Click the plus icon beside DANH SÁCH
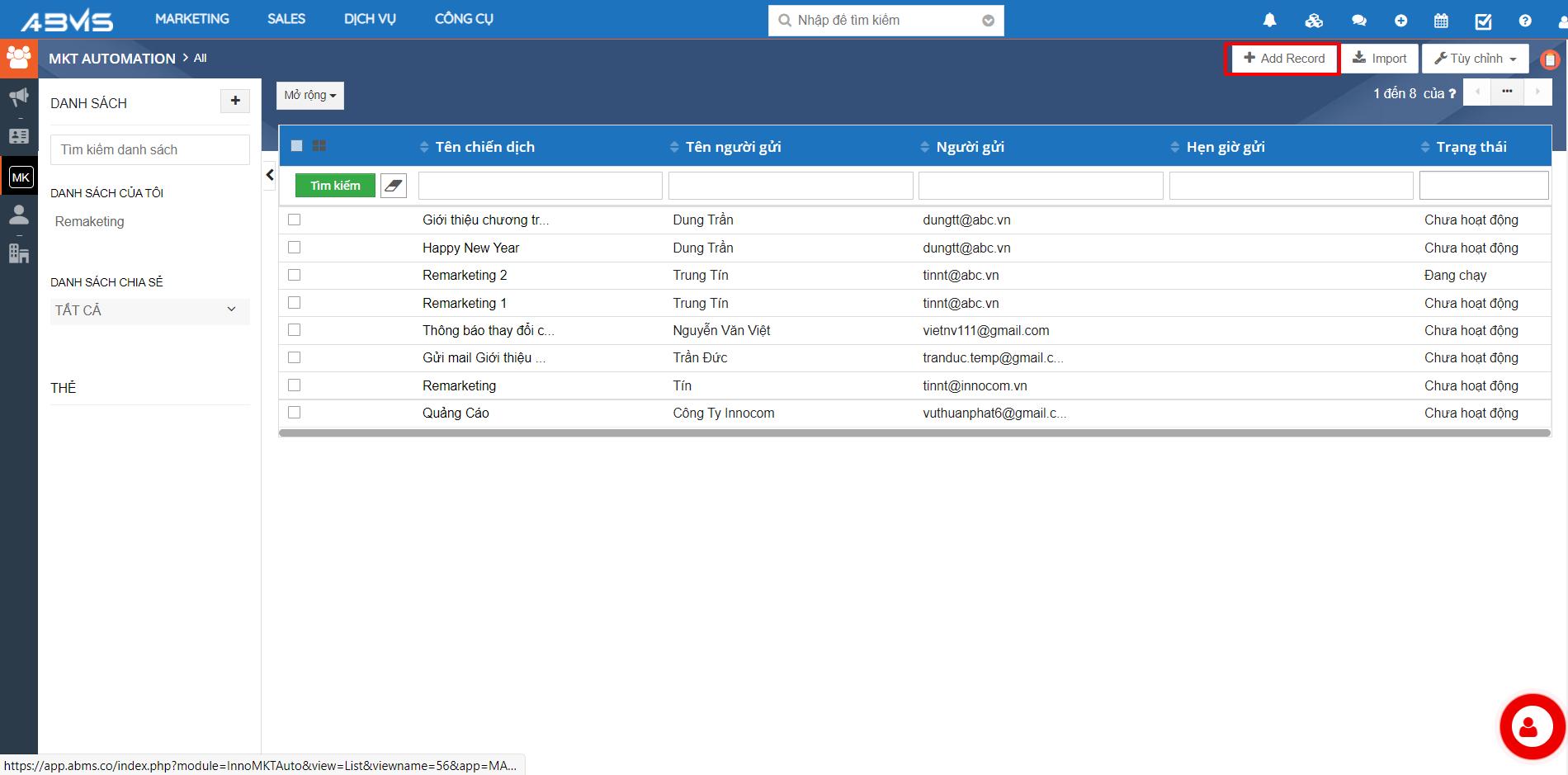This screenshot has height=775, width=1568. pos(235,101)
